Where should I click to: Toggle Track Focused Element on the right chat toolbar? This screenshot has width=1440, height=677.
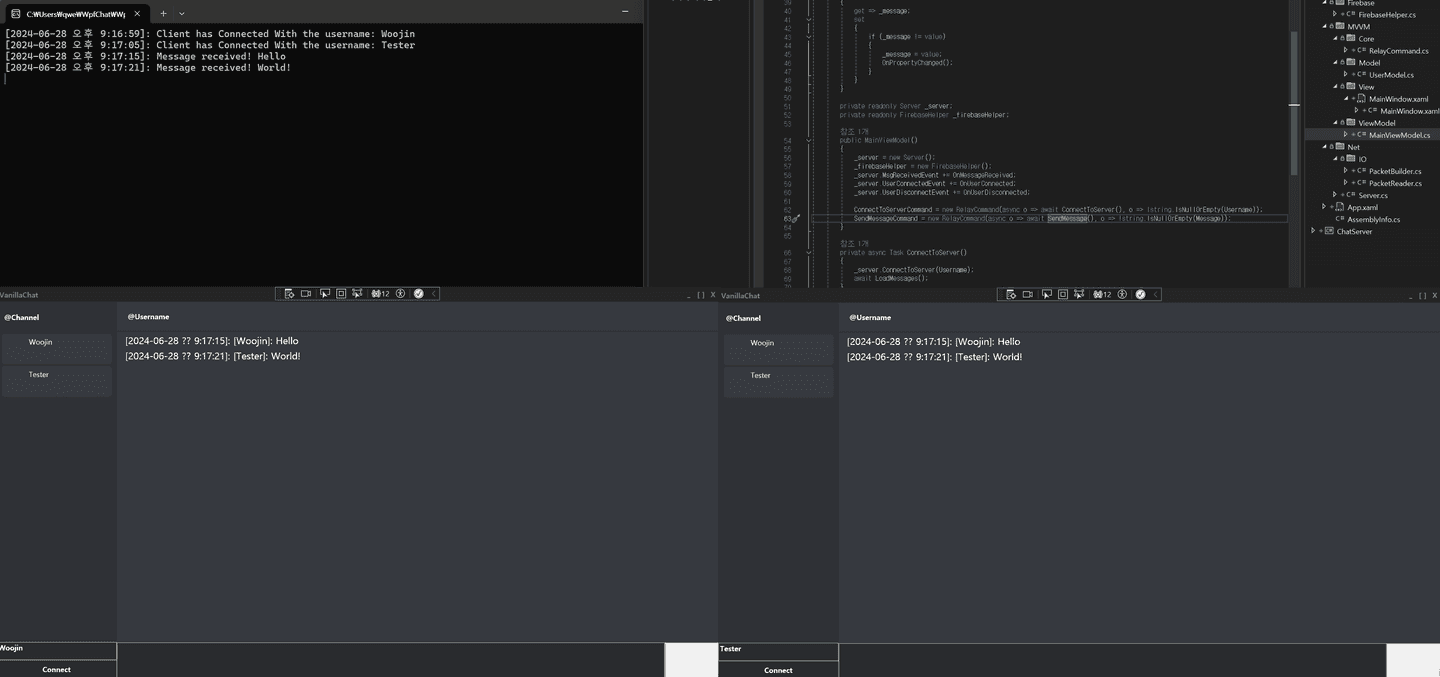point(1079,294)
